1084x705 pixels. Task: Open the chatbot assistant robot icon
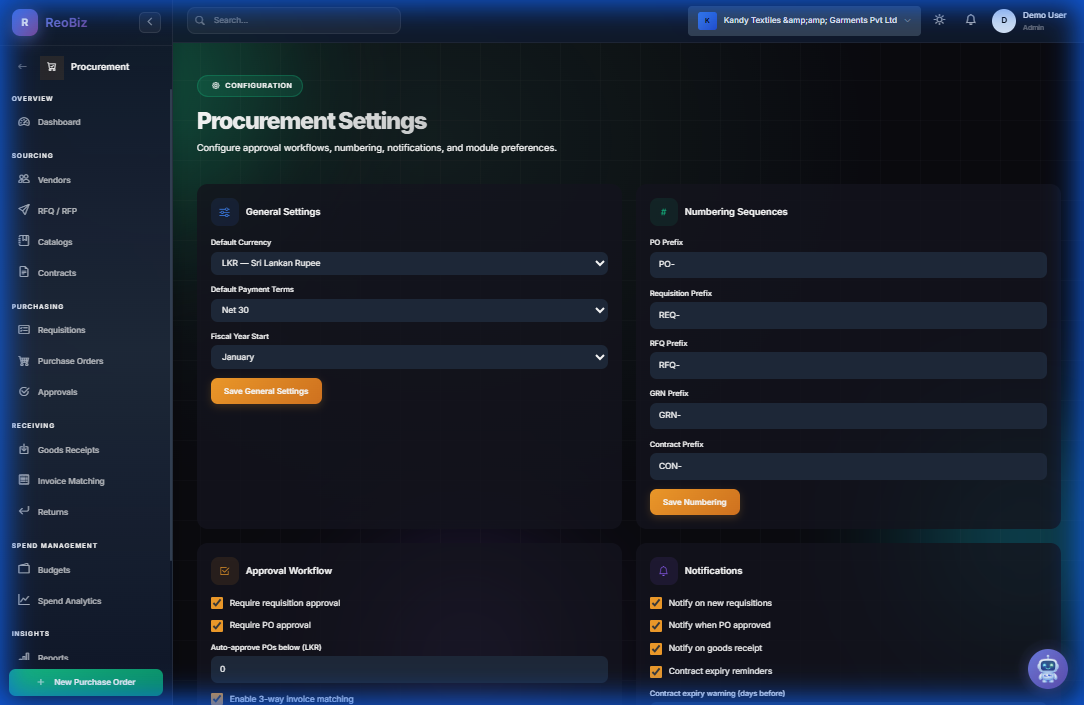pos(1048,669)
